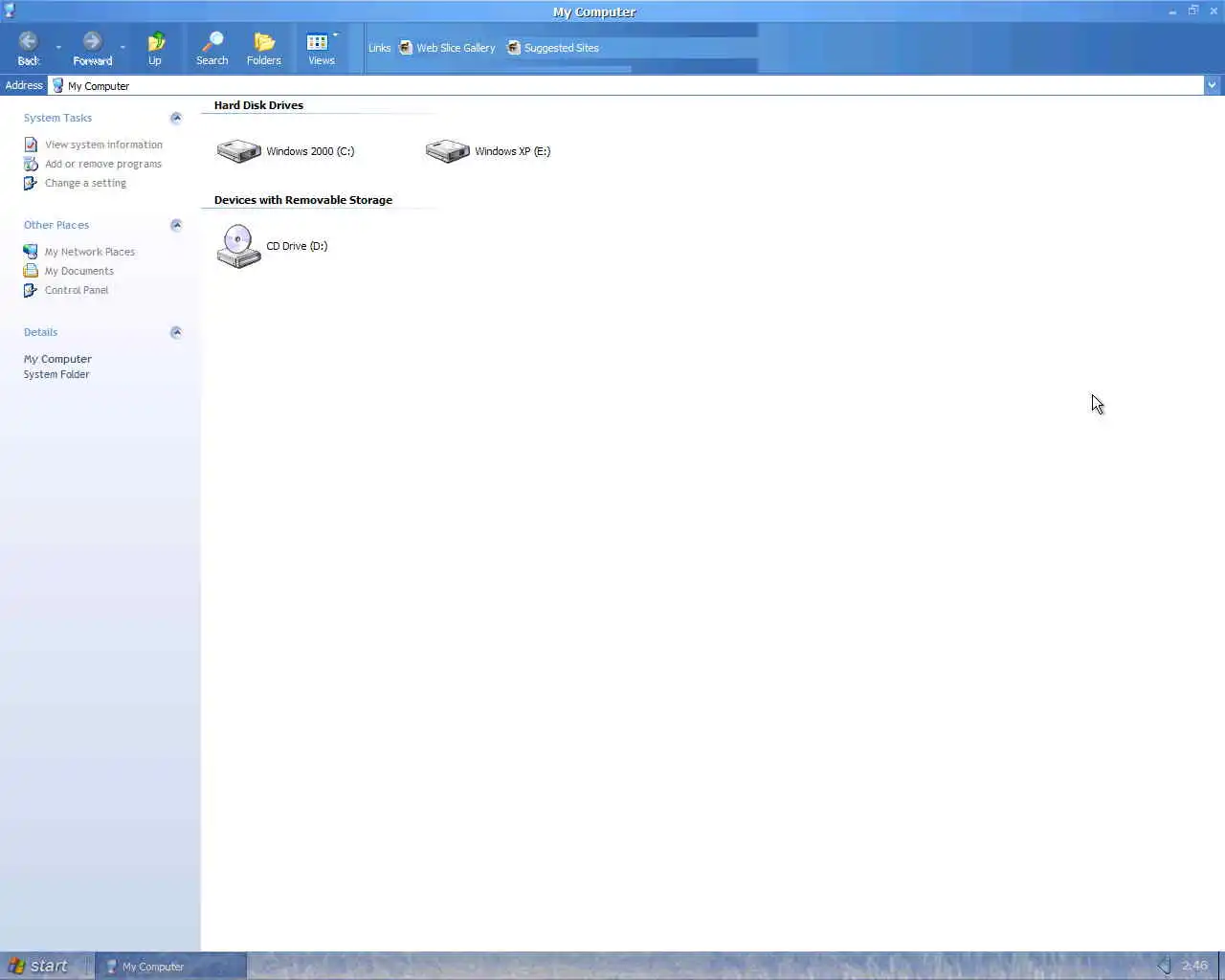Minimize the My Computer window

(x=1172, y=11)
